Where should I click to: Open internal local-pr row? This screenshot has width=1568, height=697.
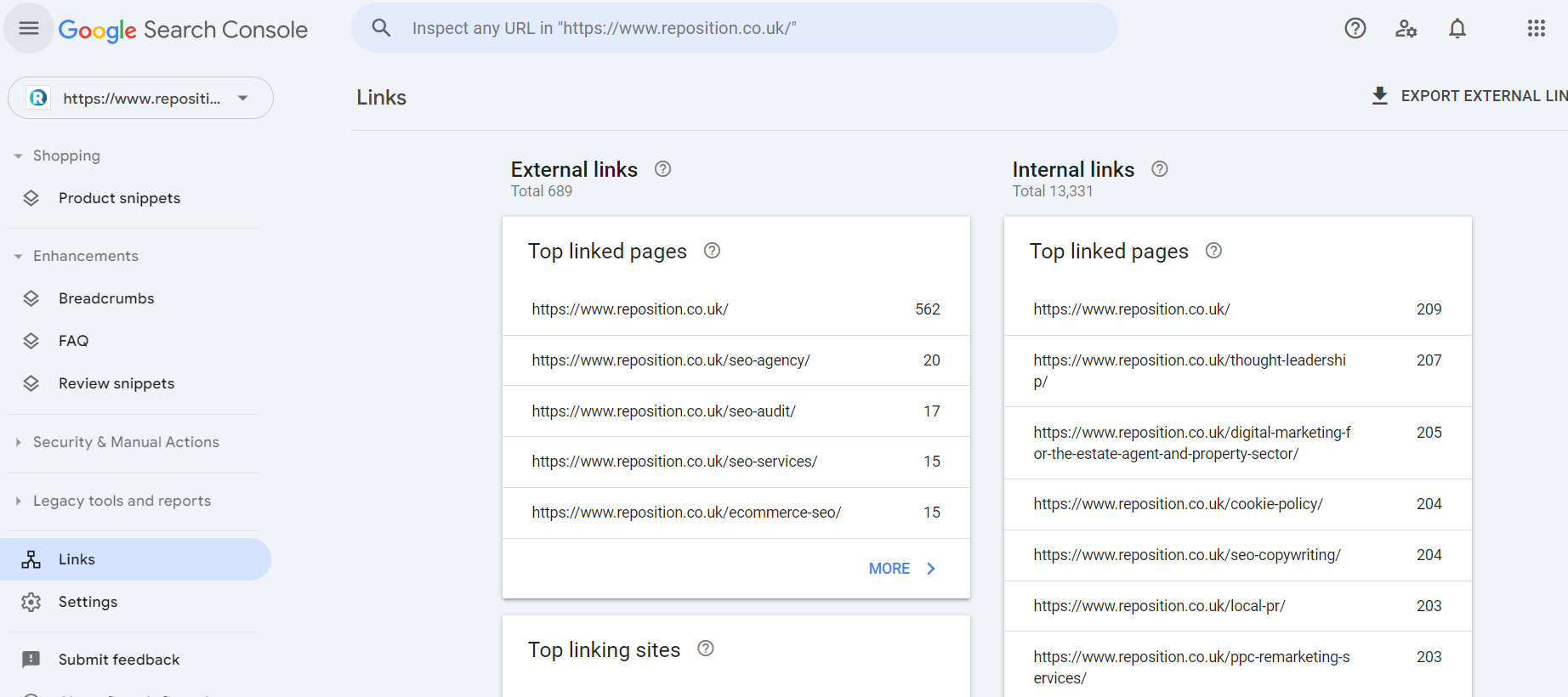(1238, 606)
